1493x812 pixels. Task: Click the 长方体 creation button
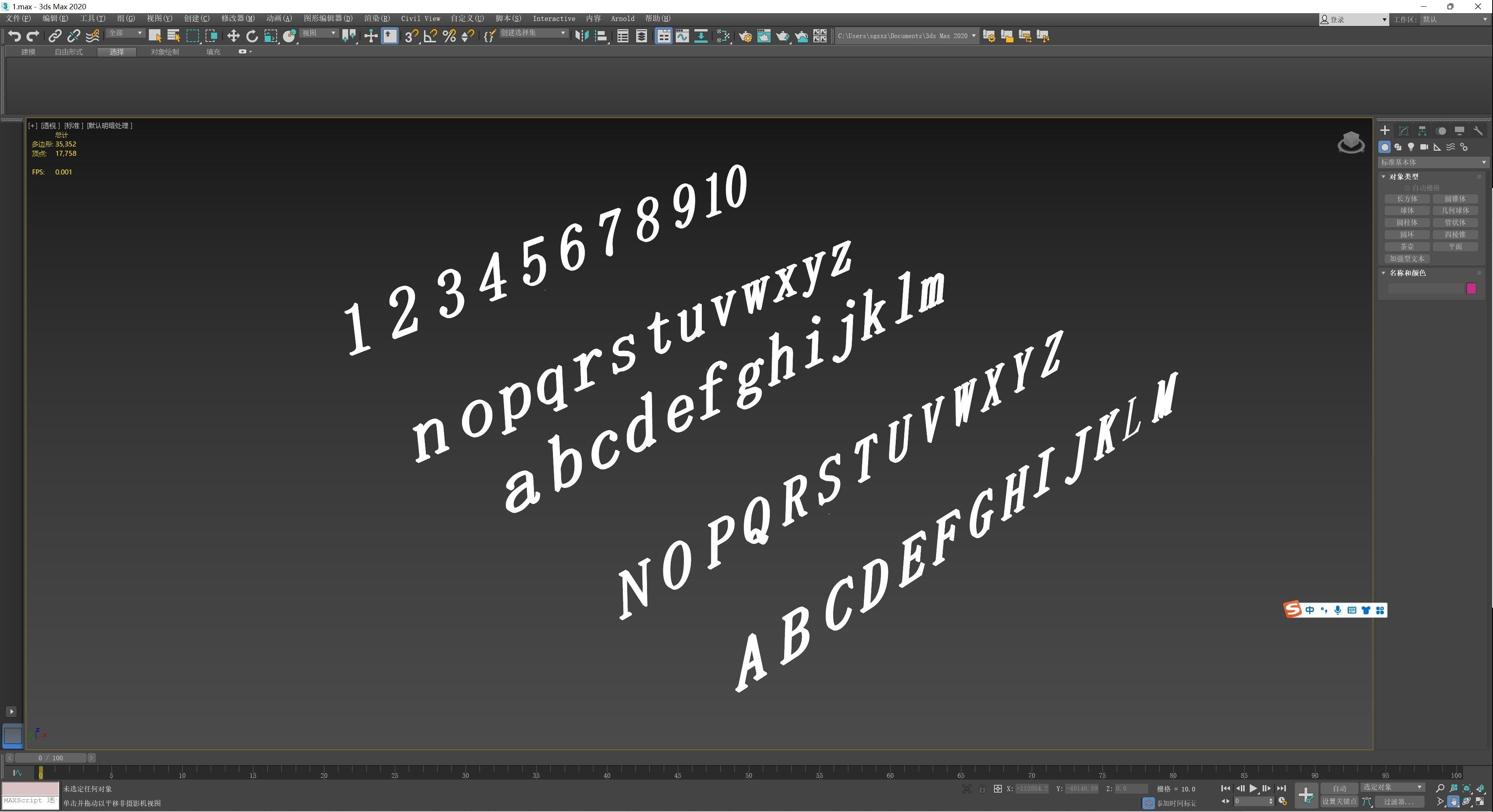click(x=1407, y=199)
